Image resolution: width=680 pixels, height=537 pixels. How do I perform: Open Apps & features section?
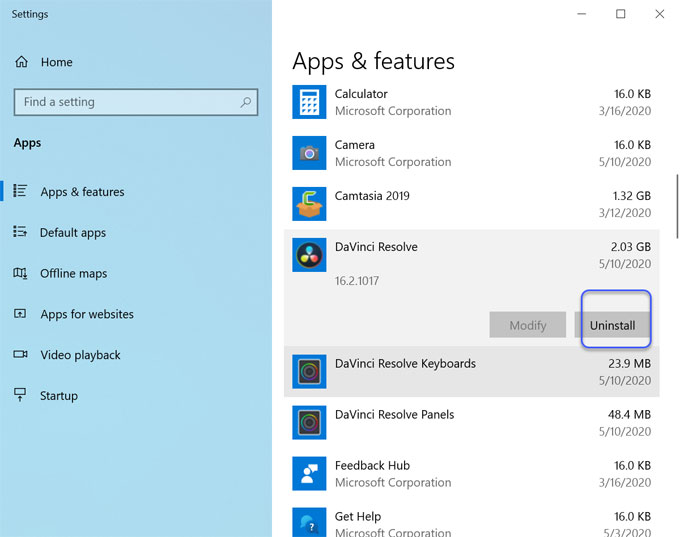[82, 192]
